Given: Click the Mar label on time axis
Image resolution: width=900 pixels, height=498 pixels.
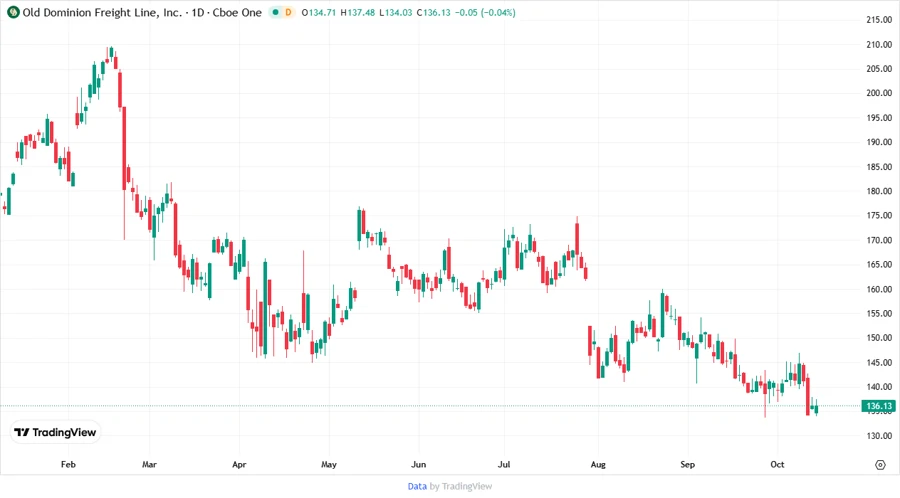Looking at the screenshot, I should [x=149, y=464].
